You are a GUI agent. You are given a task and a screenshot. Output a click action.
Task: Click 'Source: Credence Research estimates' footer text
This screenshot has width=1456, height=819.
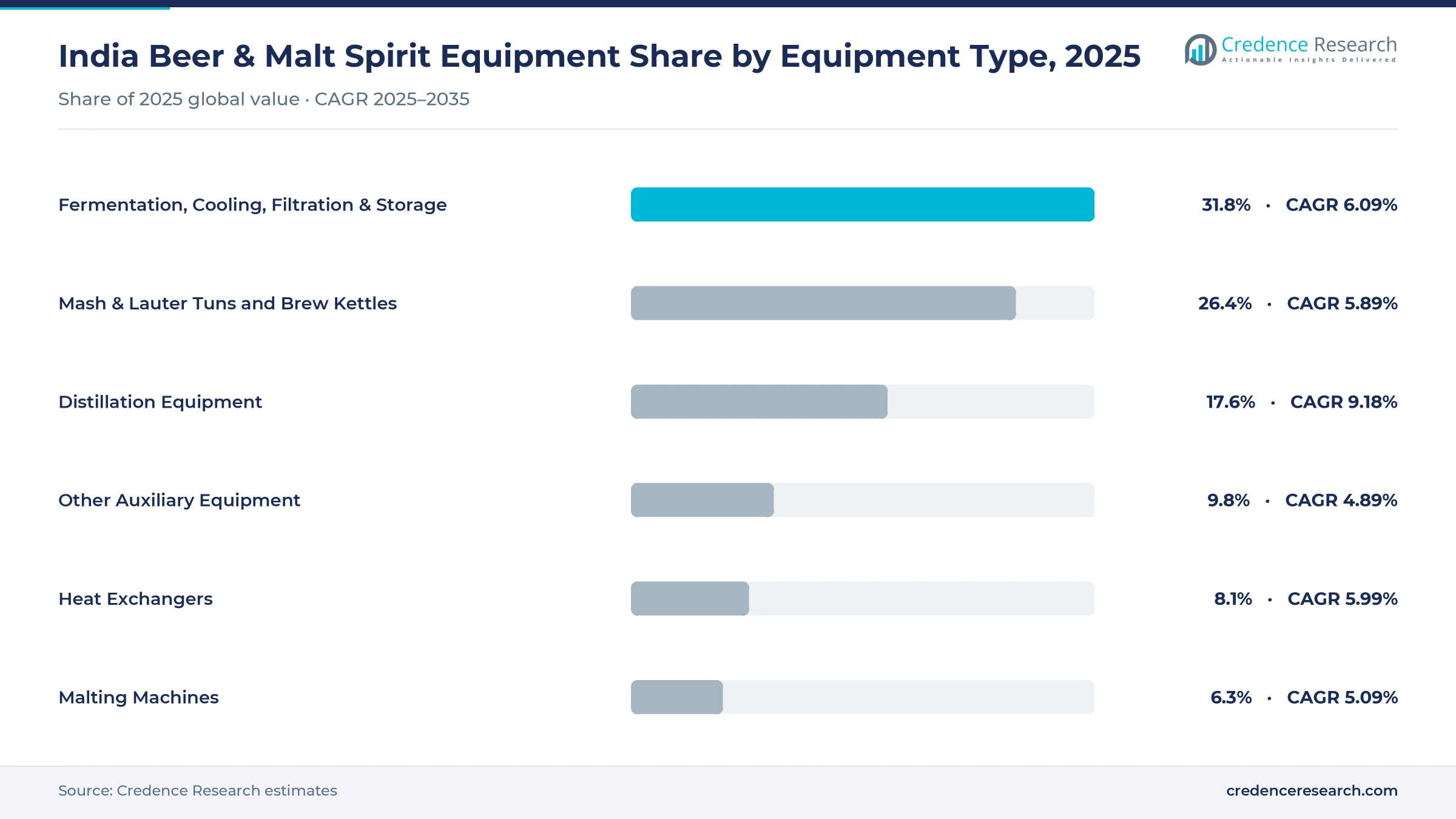tap(198, 790)
